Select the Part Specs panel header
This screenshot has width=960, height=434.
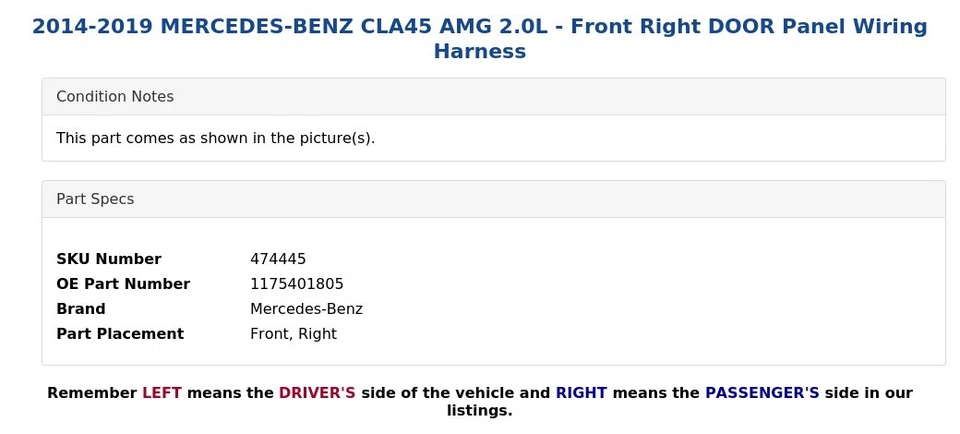(95, 199)
